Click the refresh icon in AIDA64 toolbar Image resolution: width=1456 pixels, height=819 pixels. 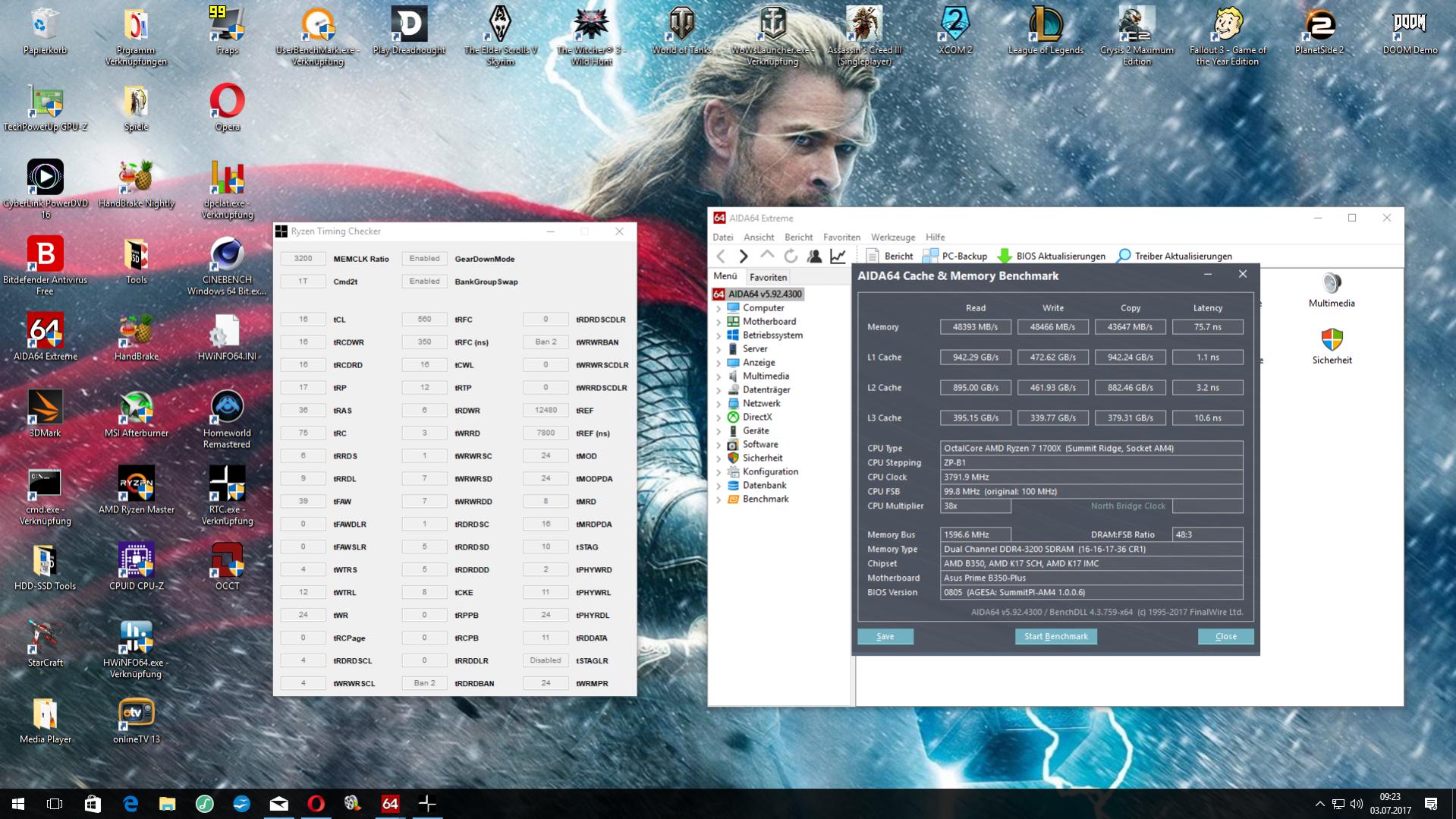(791, 257)
